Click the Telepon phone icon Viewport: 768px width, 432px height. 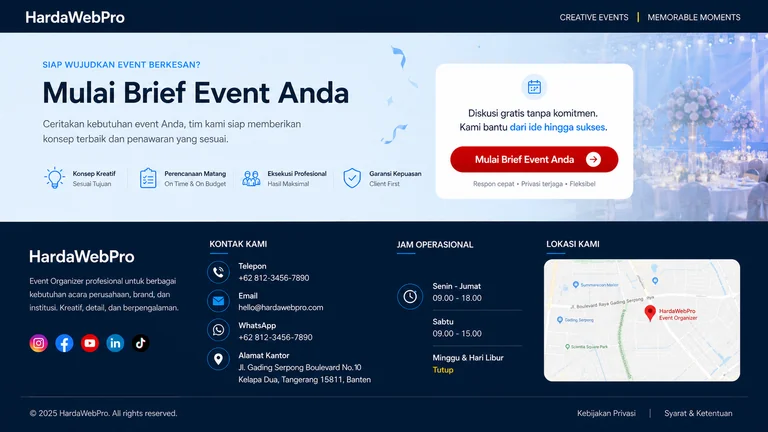click(218, 272)
